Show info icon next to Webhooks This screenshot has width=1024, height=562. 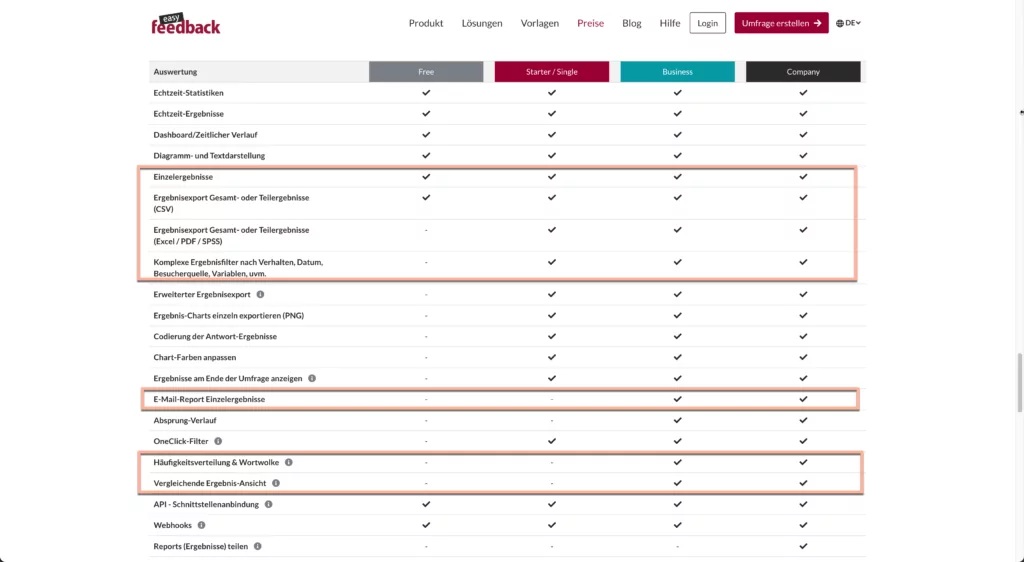(x=201, y=525)
